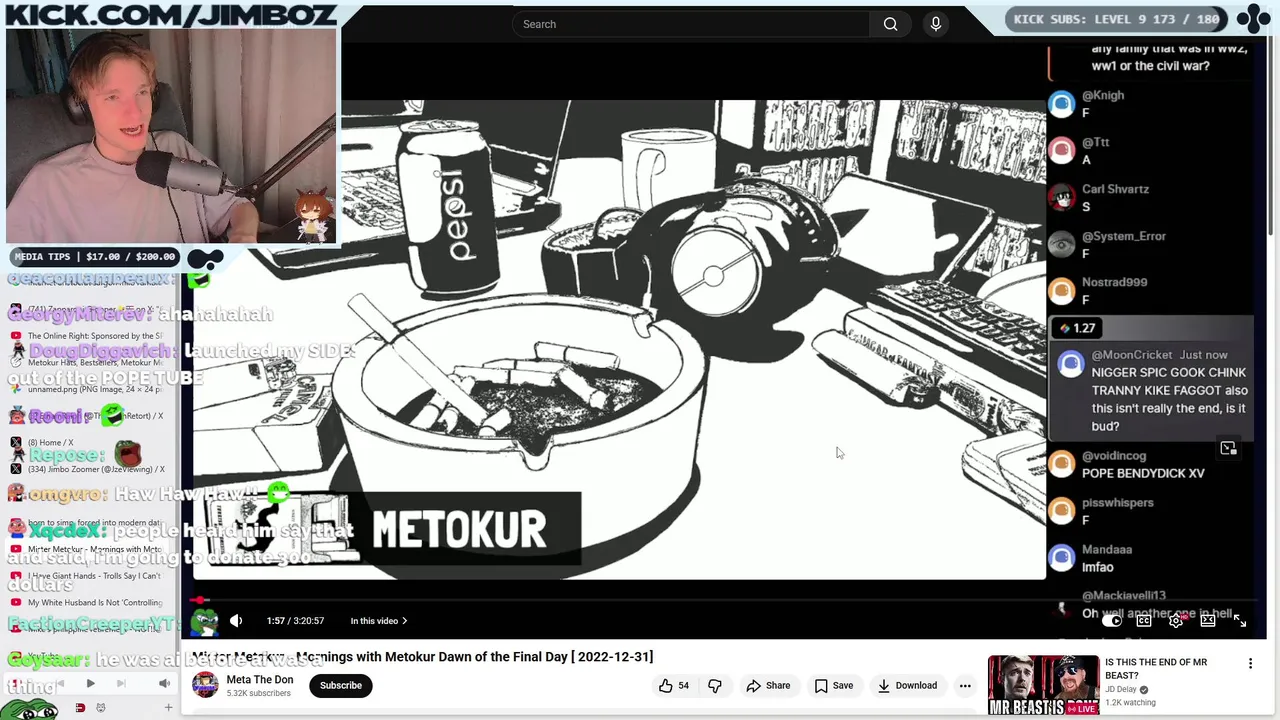Click the Share button
Screen dimensions: 1280x720
(x=768, y=685)
